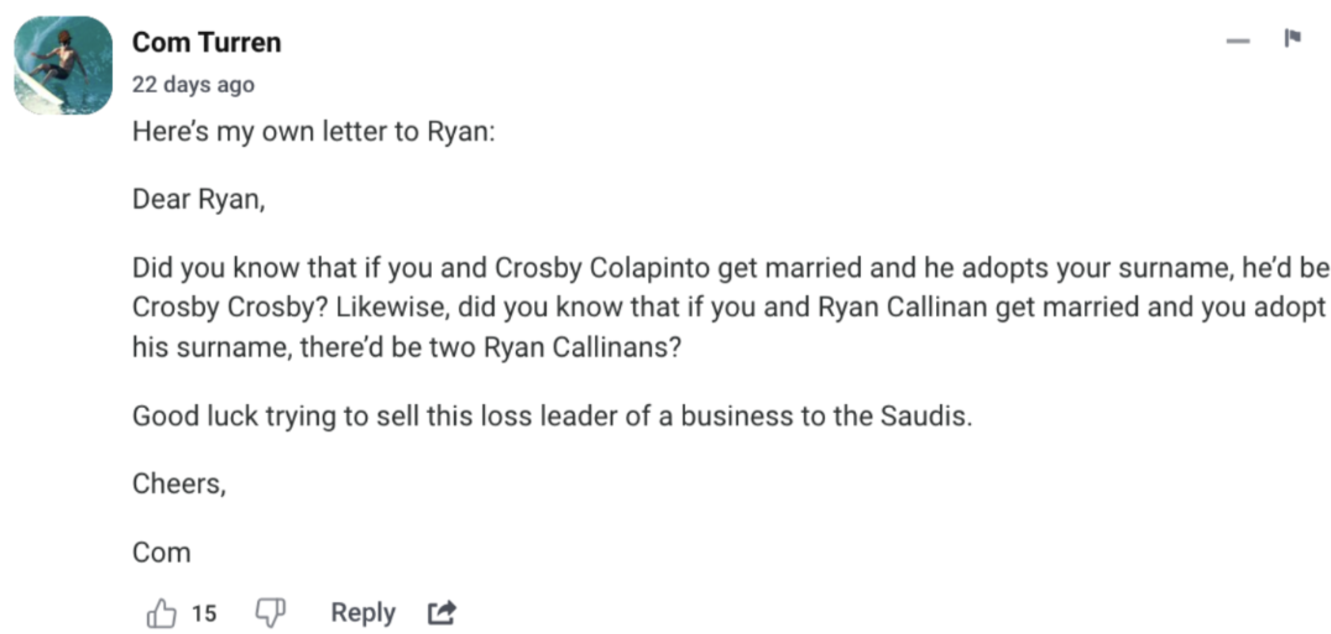Image resolution: width=1331 pixels, height=634 pixels.
Task: Click the like count of 15
Action: pos(204,612)
